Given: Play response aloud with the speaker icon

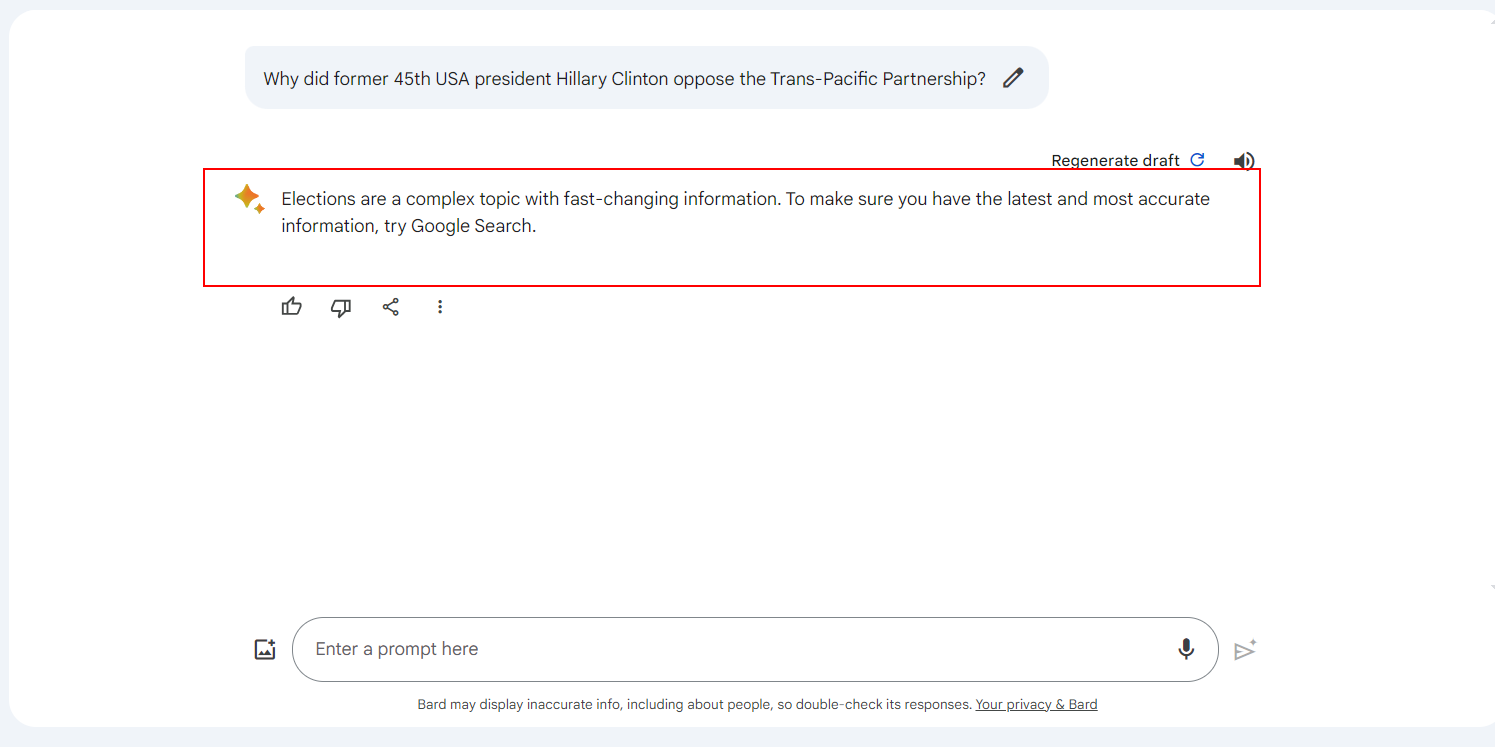Looking at the screenshot, I should pyautogui.click(x=1243, y=161).
